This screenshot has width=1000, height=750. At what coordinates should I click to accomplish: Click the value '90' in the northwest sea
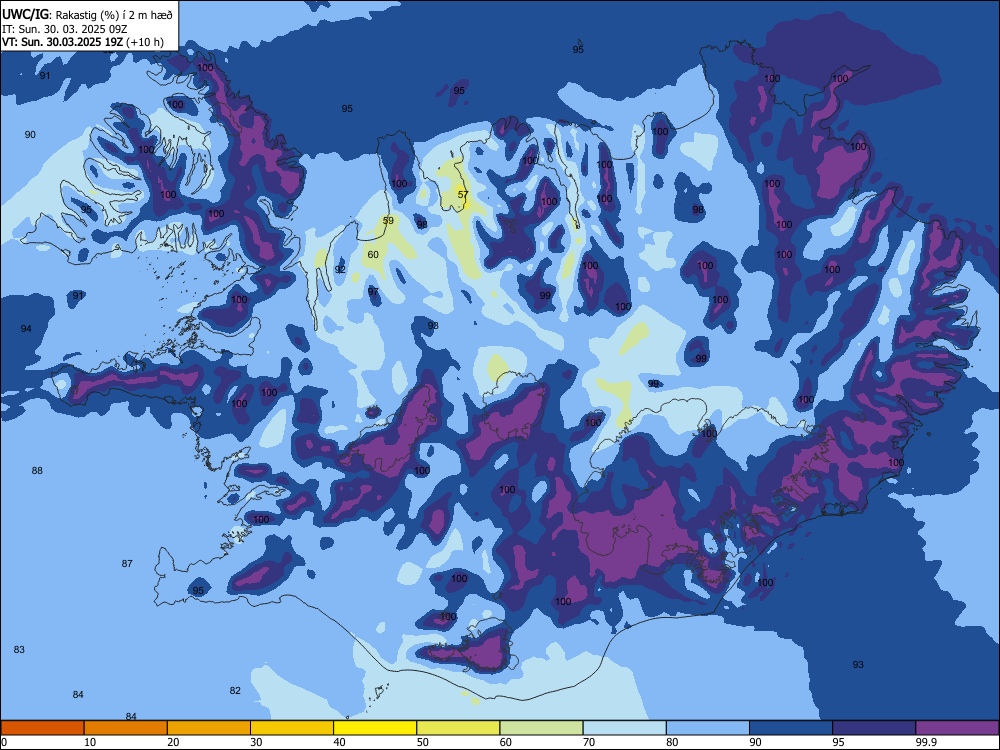pos(30,135)
